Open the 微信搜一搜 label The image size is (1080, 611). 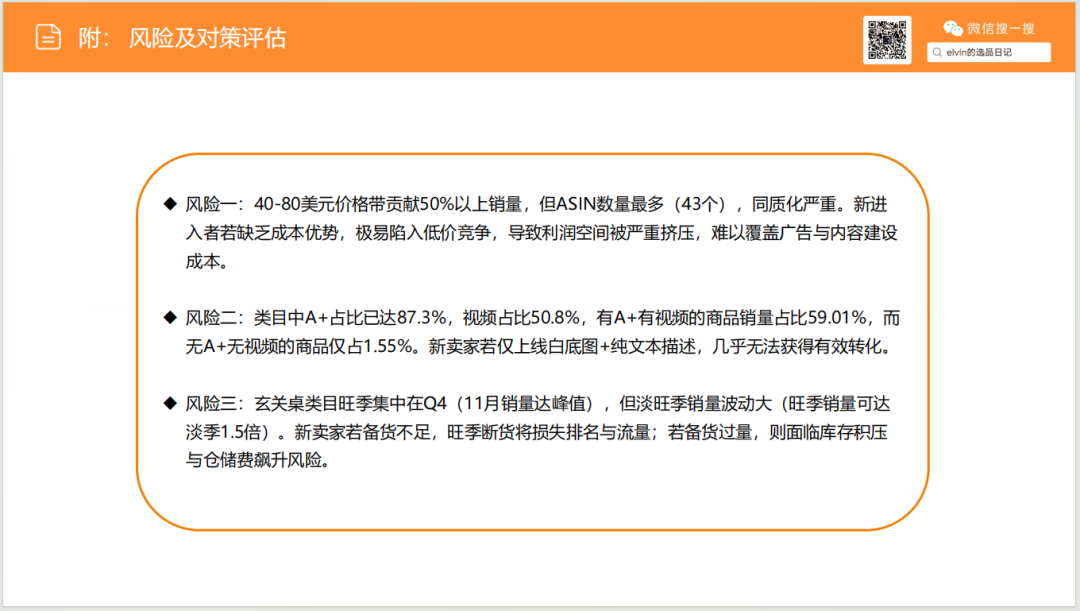[1000, 28]
